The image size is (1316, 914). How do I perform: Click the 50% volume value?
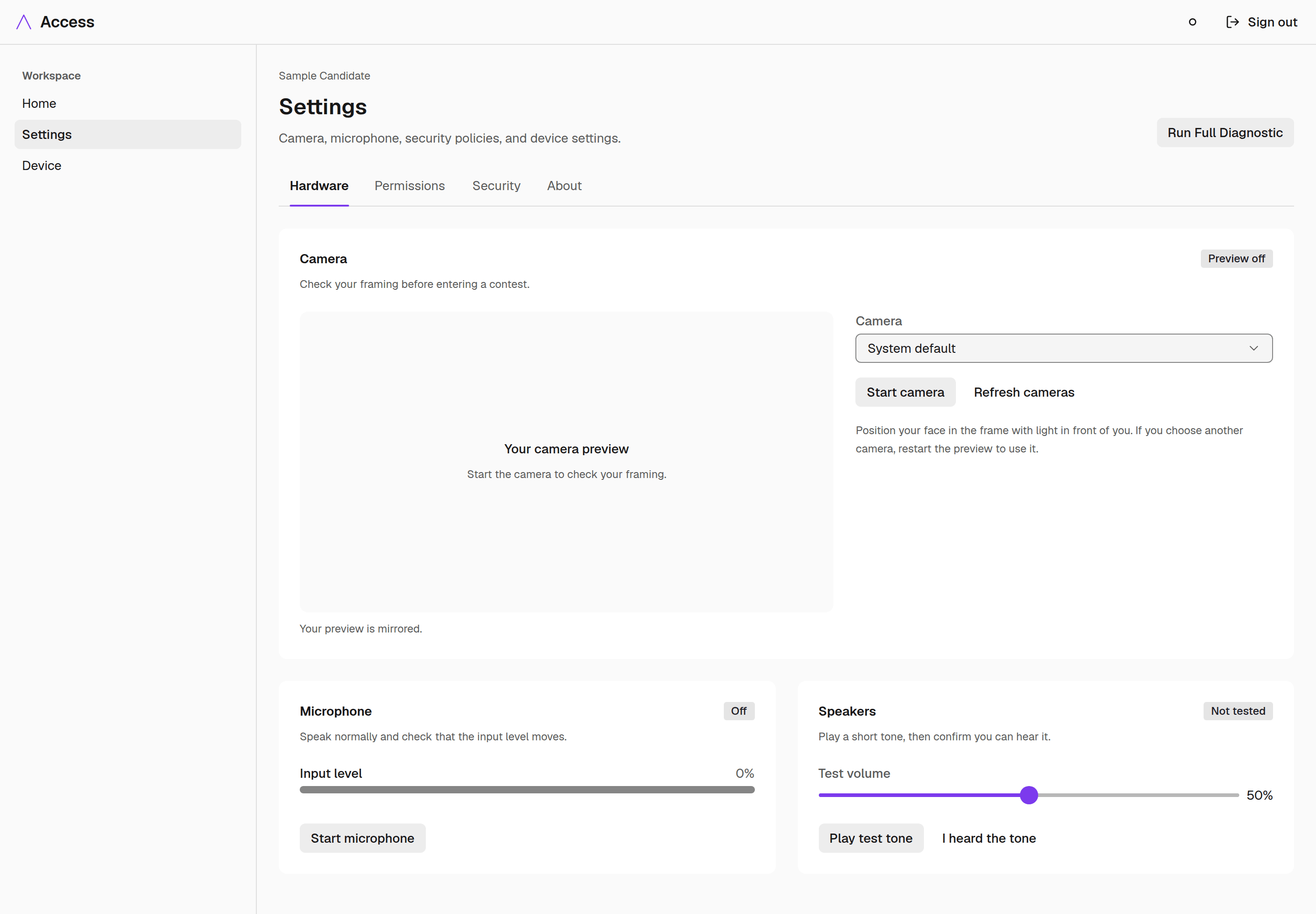click(1259, 795)
